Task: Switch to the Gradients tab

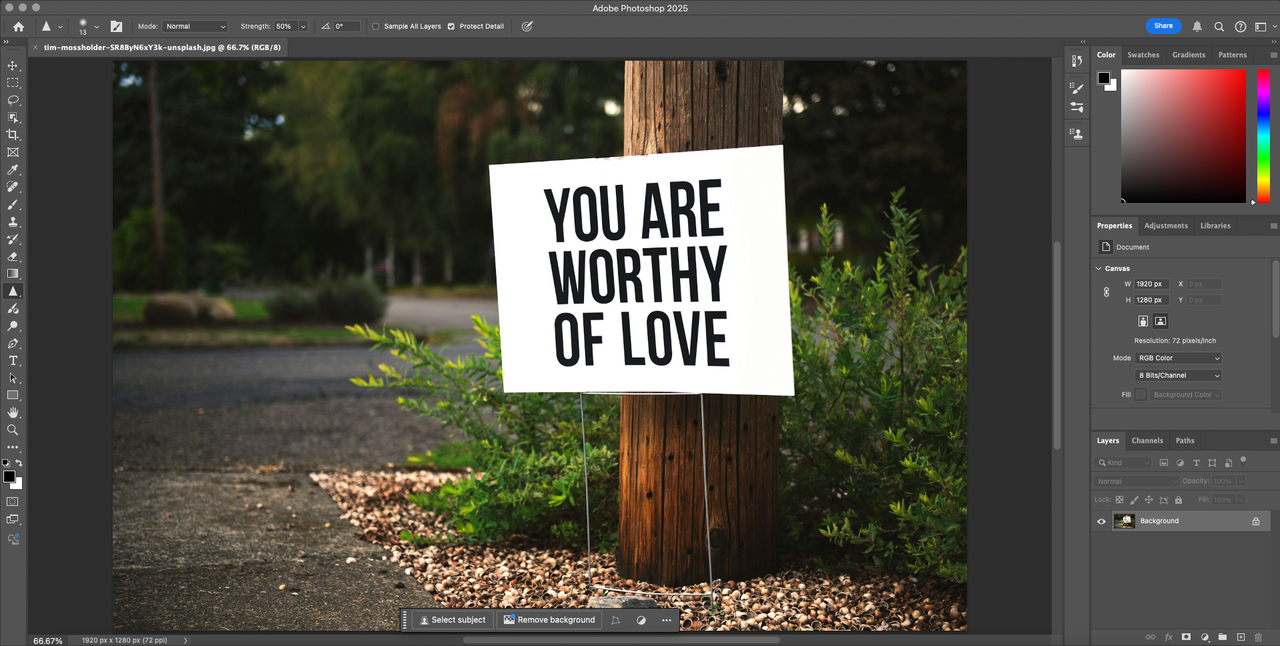Action: (1189, 55)
